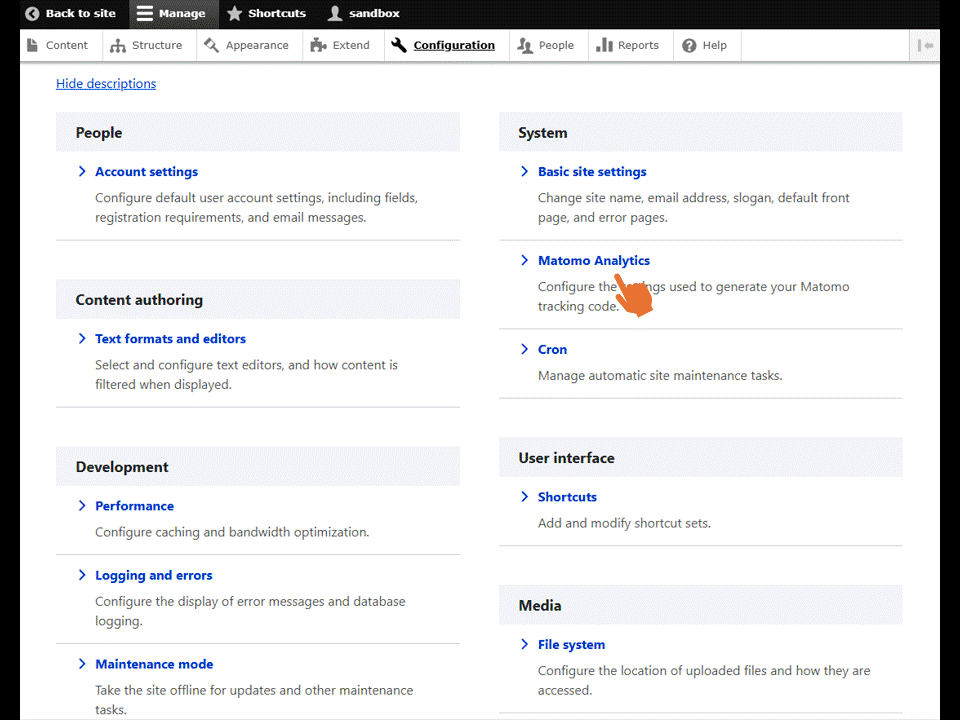960x720 pixels.
Task: Click the Content icon in the admin toolbar
Action: 31,45
